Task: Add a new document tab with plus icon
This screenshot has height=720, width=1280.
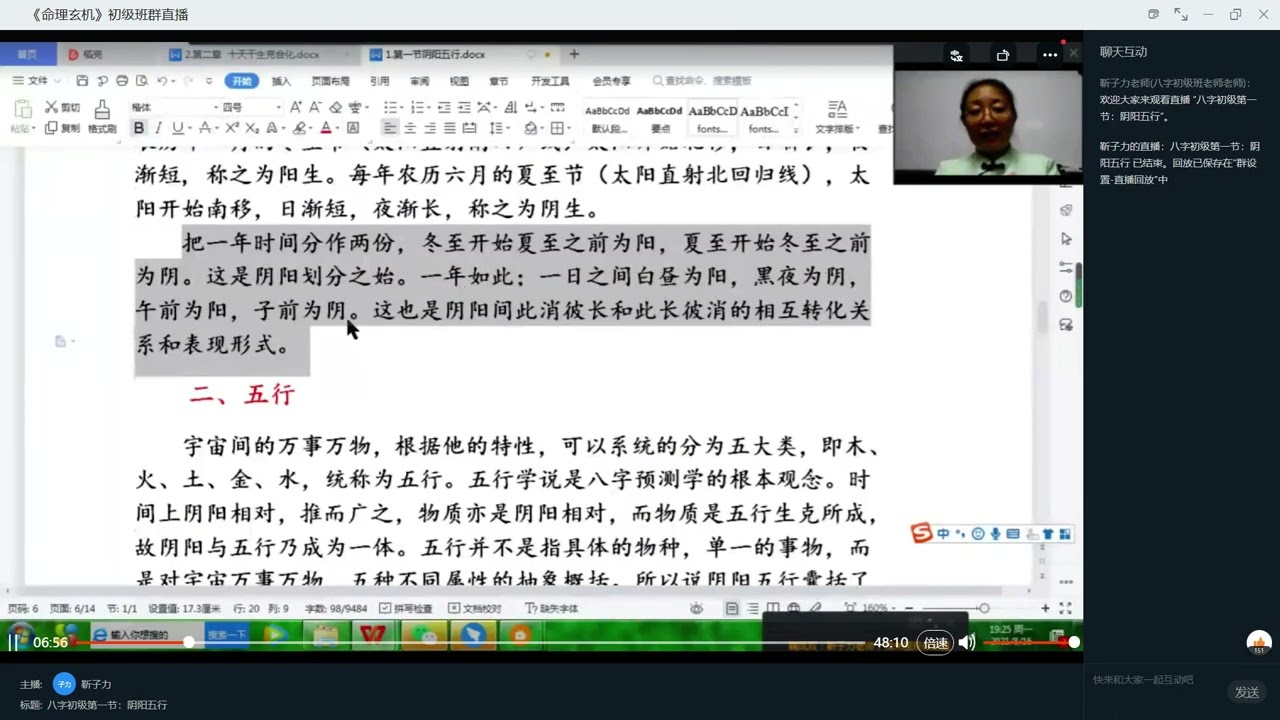Action: (x=574, y=54)
